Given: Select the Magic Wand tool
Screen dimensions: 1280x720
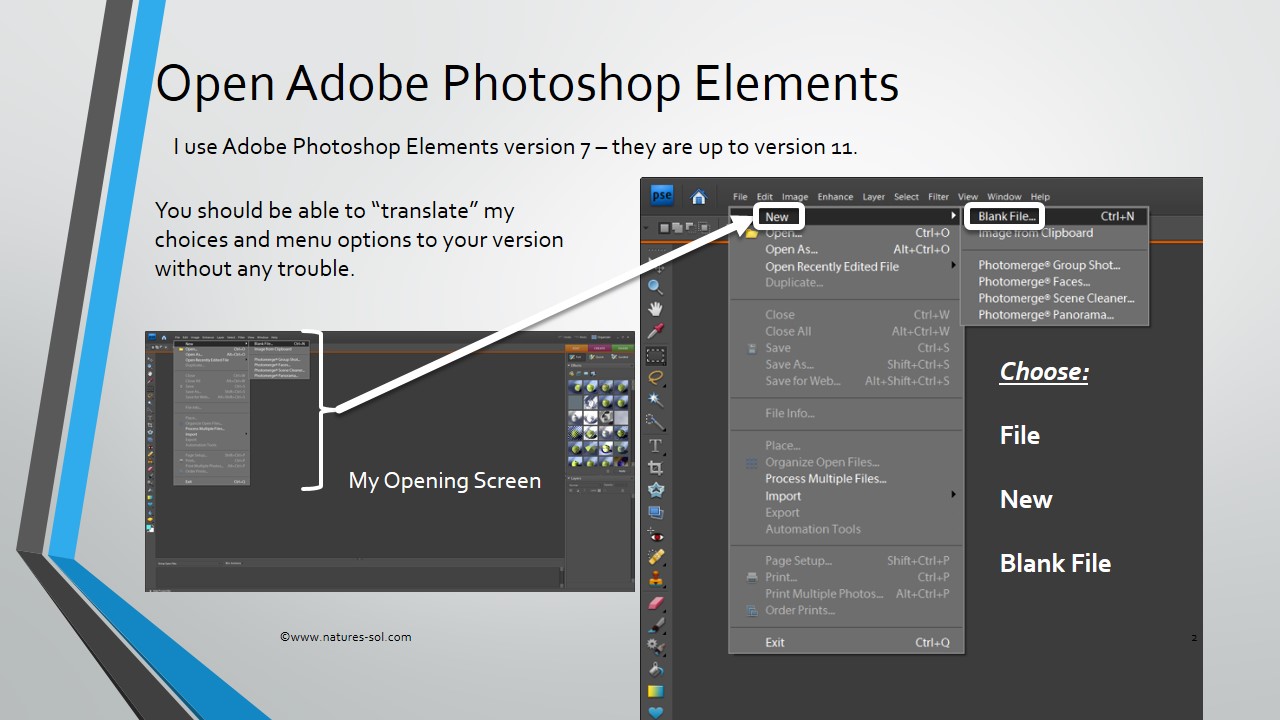Looking at the screenshot, I should (x=655, y=400).
